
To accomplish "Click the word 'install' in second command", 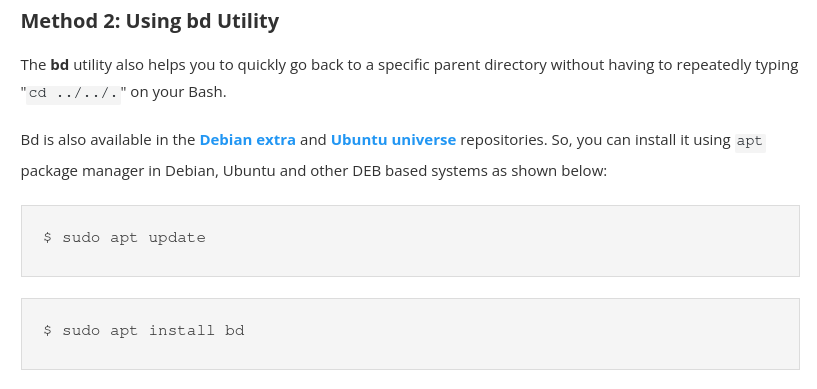I will coord(182,331).
